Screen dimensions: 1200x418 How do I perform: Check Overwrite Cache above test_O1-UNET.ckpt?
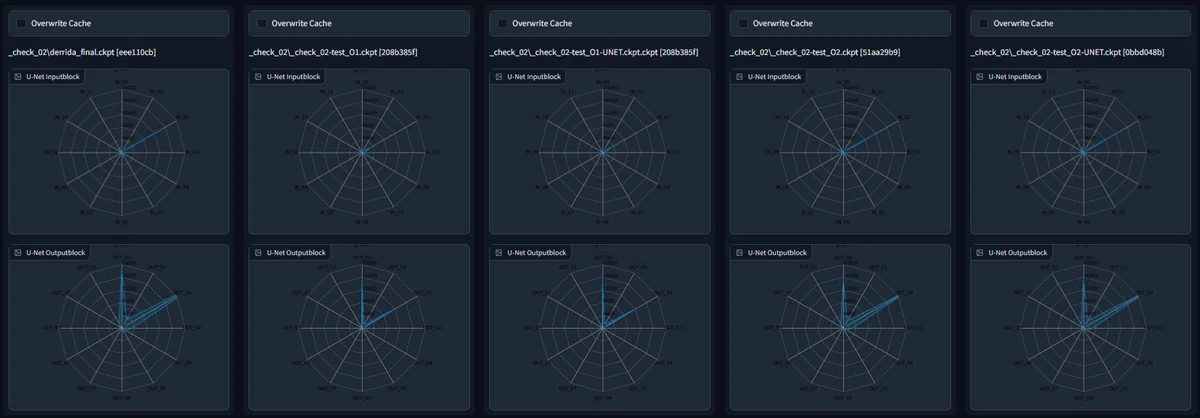point(502,23)
